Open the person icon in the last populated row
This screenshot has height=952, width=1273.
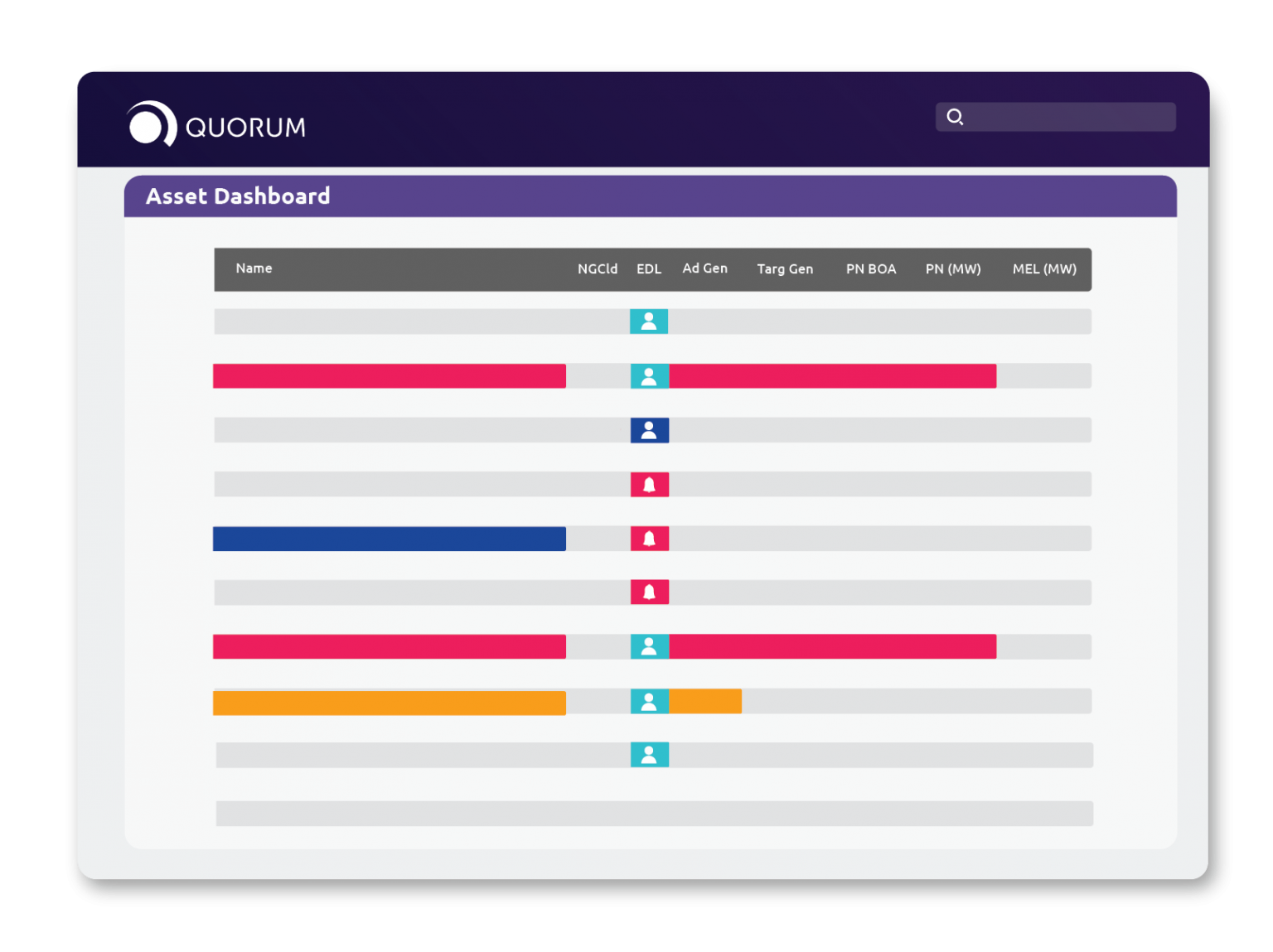(650, 755)
